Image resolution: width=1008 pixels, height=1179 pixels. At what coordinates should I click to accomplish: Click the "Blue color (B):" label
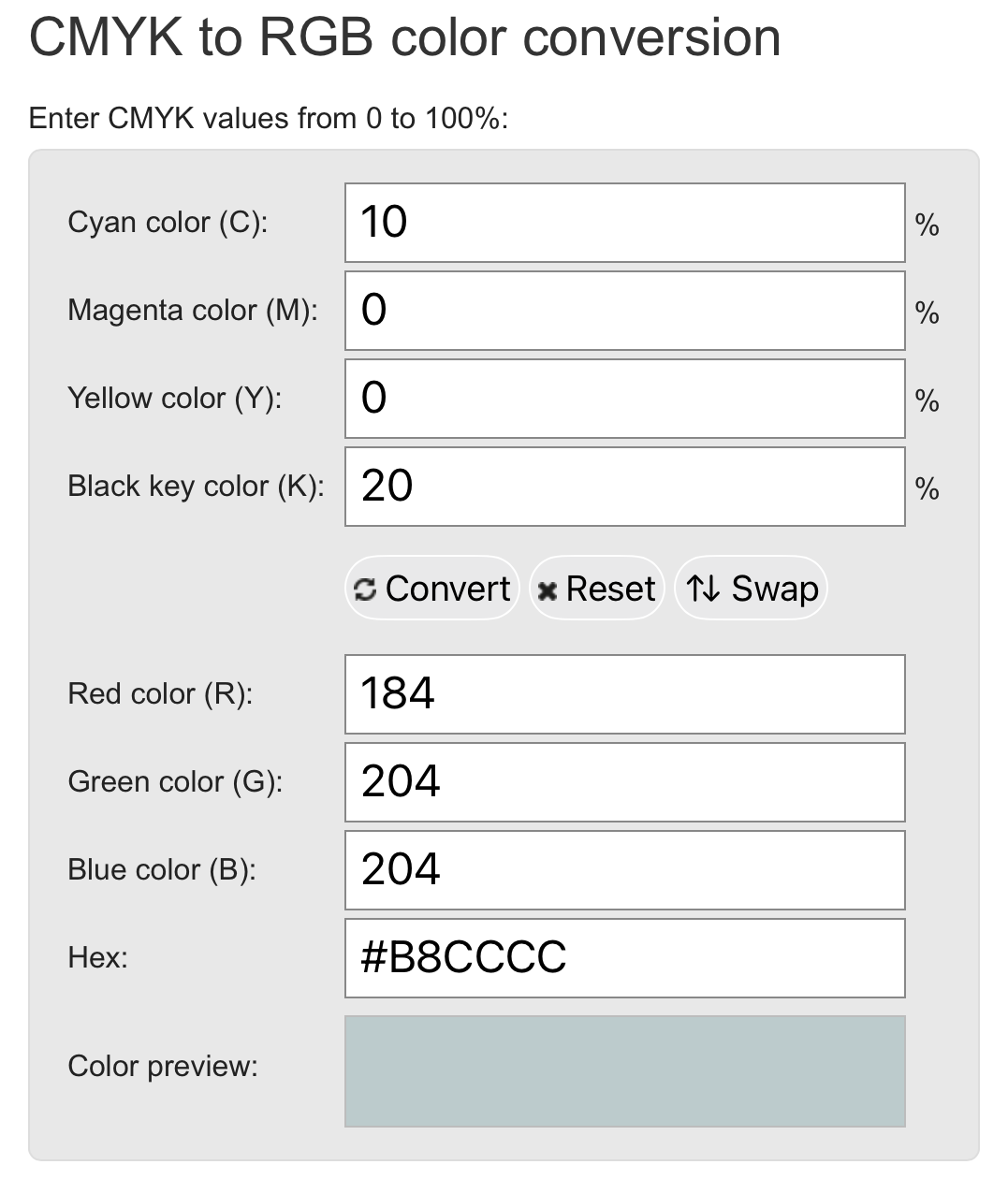[162, 870]
